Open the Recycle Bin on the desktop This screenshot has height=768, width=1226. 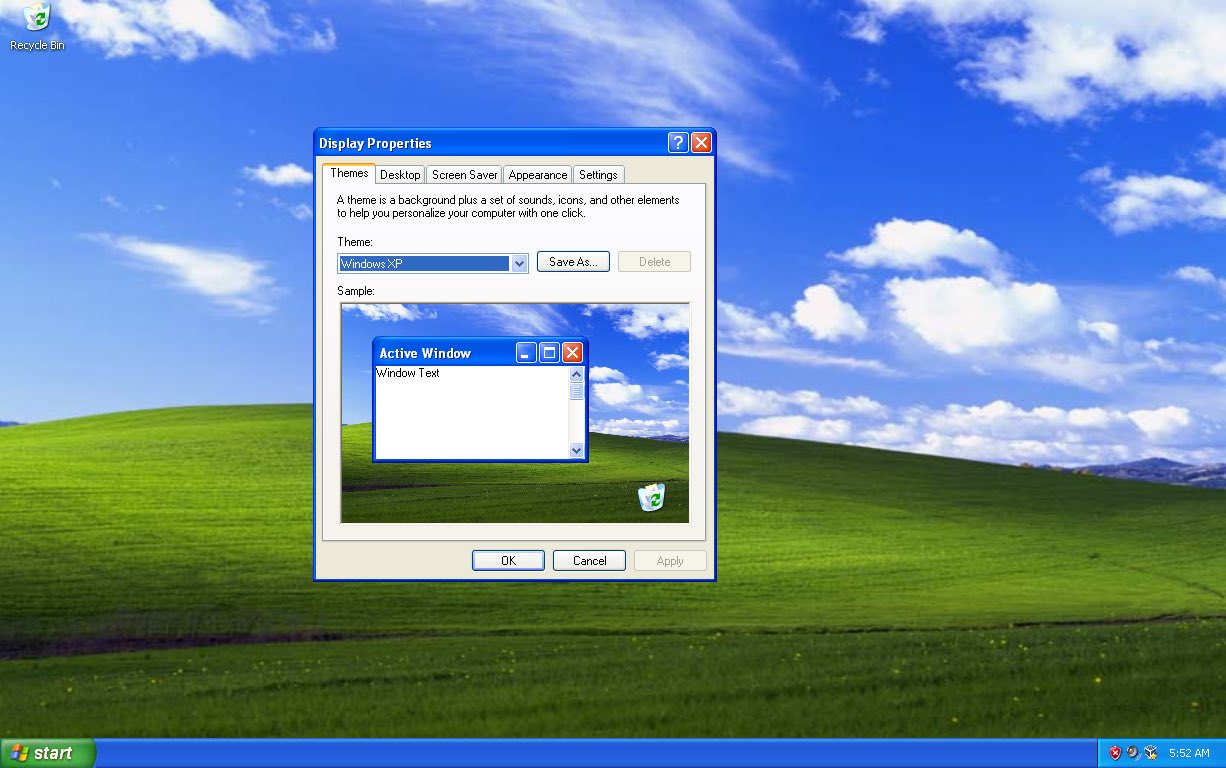pyautogui.click(x=35, y=17)
